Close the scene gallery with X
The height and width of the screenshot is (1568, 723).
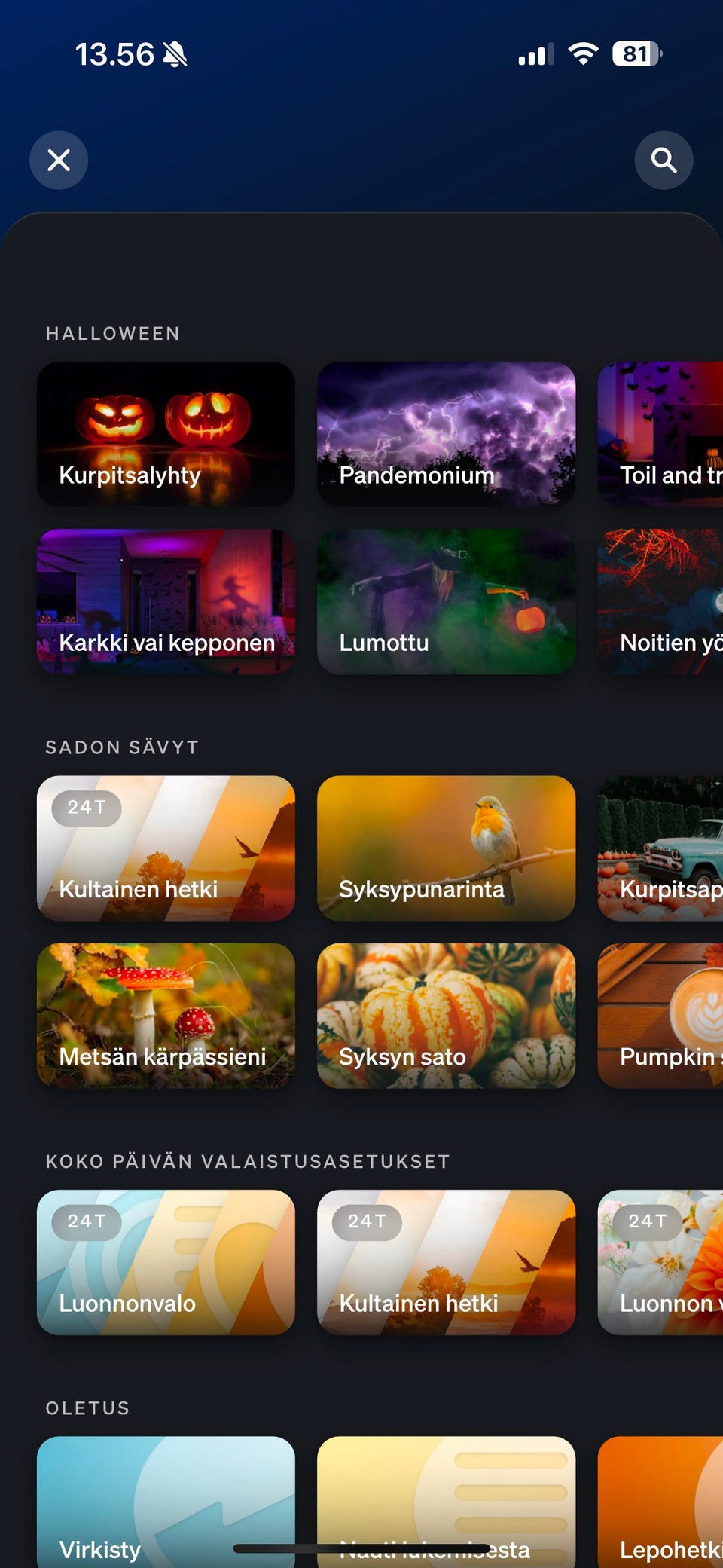pos(59,160)
